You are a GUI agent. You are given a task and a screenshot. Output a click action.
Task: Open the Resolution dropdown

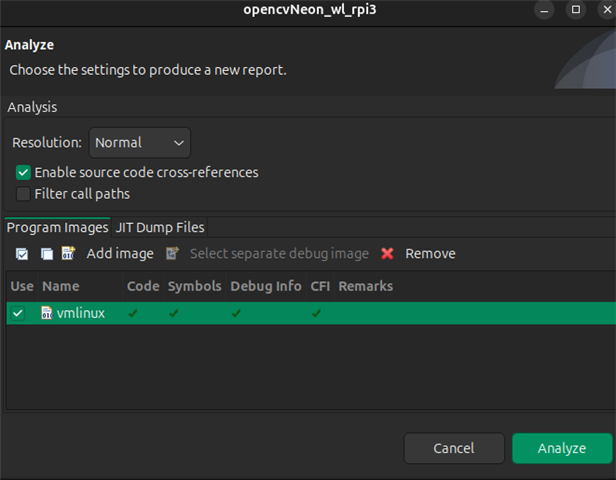[140, 143]
